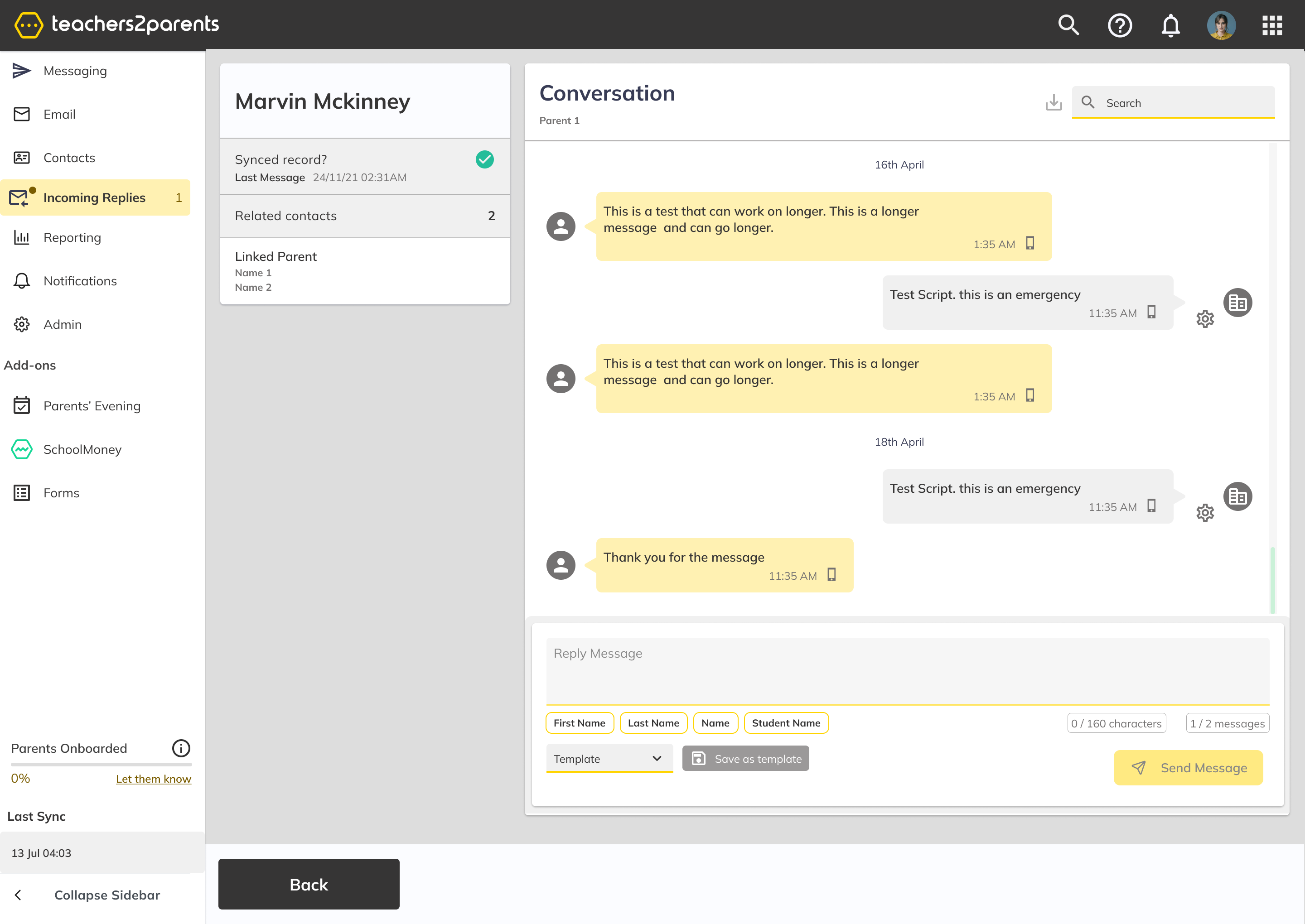Click the Messaging paper-plane icon

point(22,71)
